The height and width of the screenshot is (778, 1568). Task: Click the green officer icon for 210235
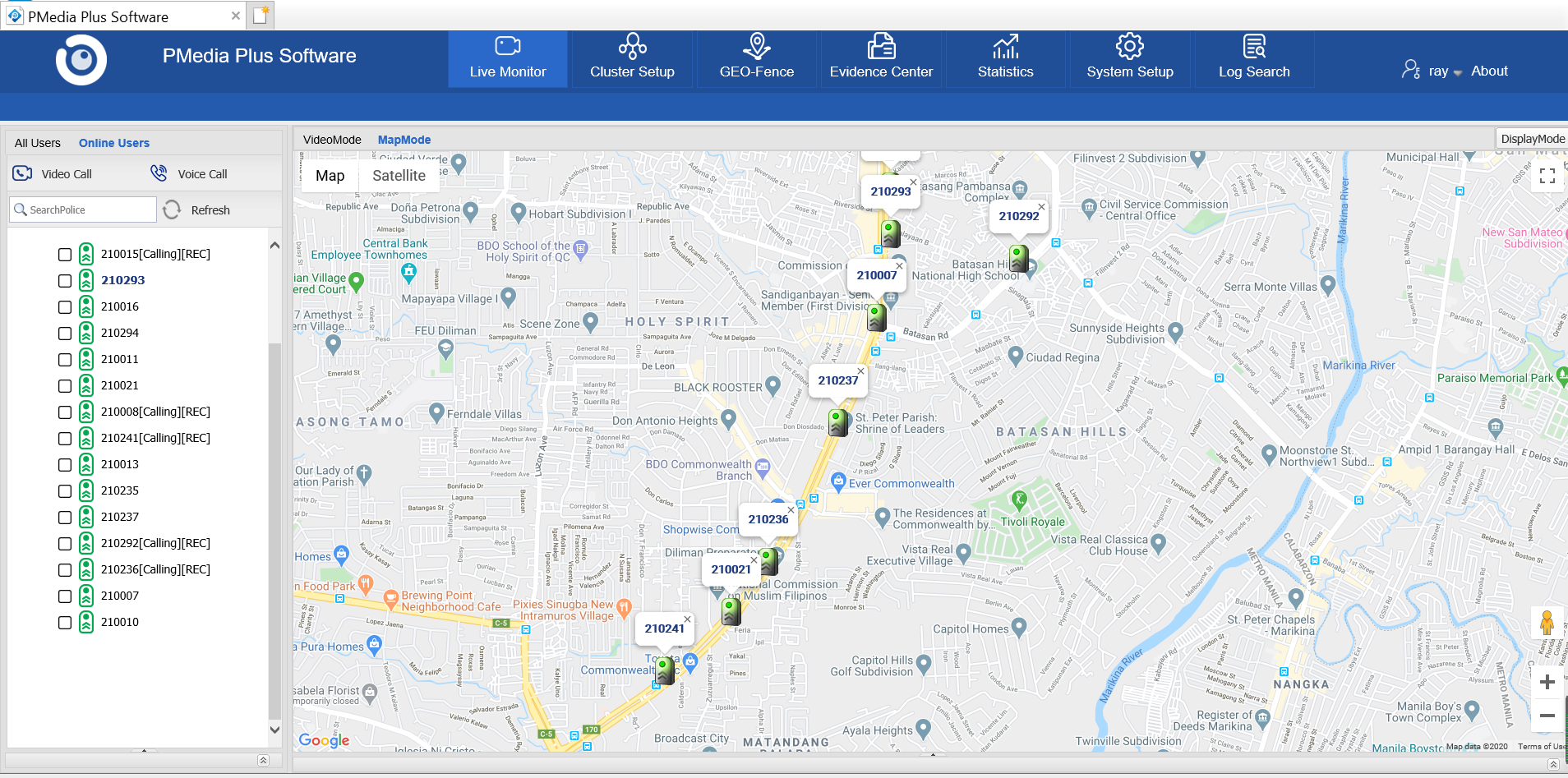coord(86,490)
